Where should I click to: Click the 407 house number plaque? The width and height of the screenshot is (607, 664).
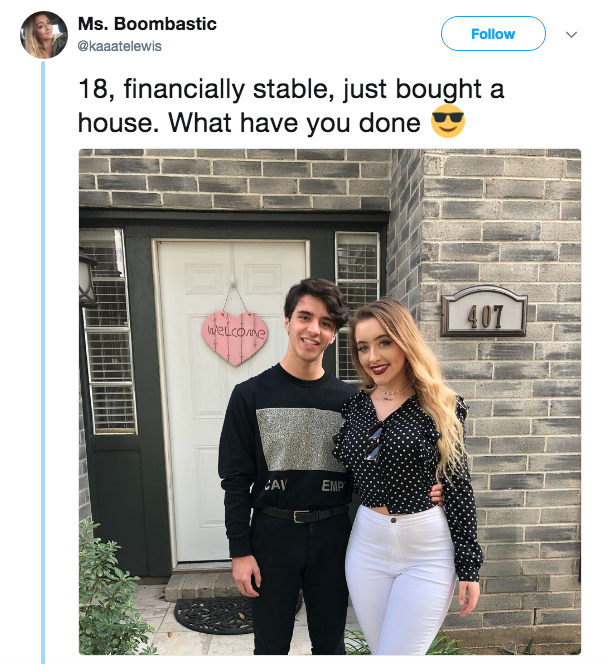coord(484,312)
